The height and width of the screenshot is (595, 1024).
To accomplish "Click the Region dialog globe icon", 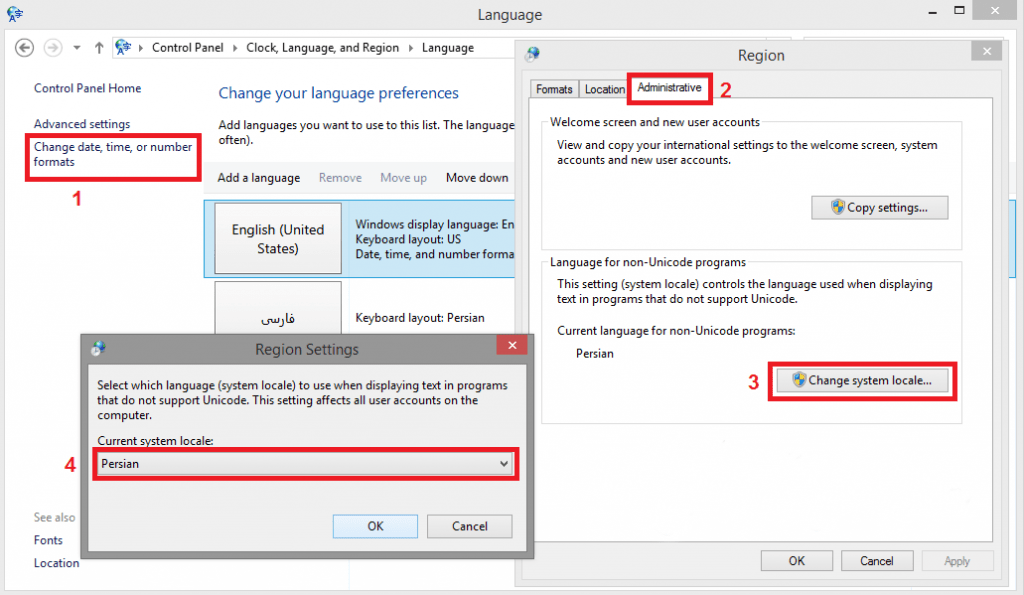I will click(533, 54).
